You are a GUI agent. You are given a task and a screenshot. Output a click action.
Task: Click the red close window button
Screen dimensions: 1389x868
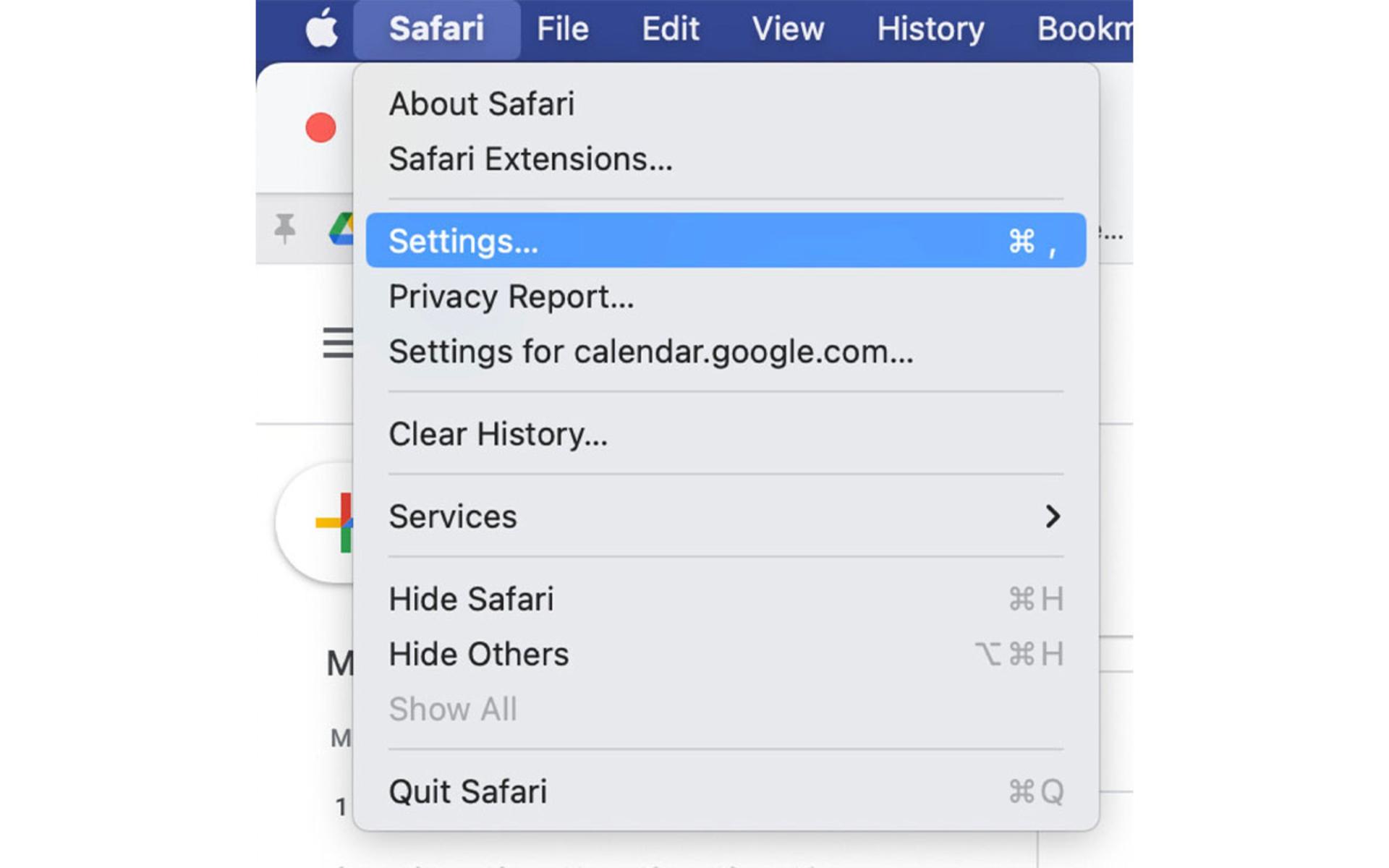pyautogui.click(x=320, y=128)
